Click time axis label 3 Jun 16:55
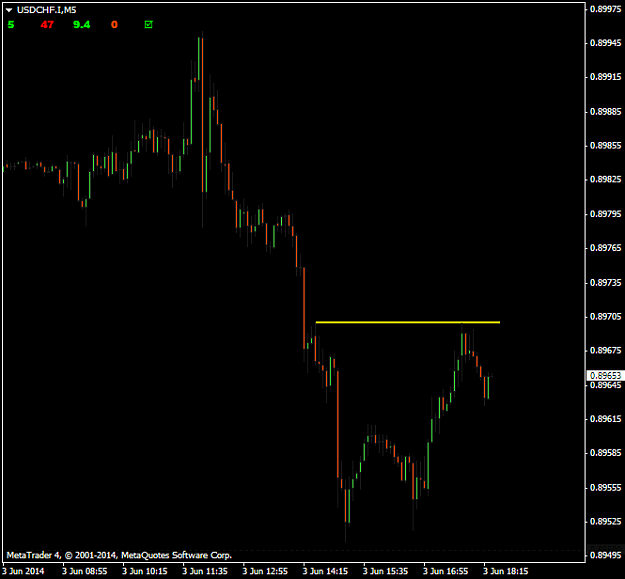Image resolution: width=625 pixels, height=579 pixels. point(446,571)
